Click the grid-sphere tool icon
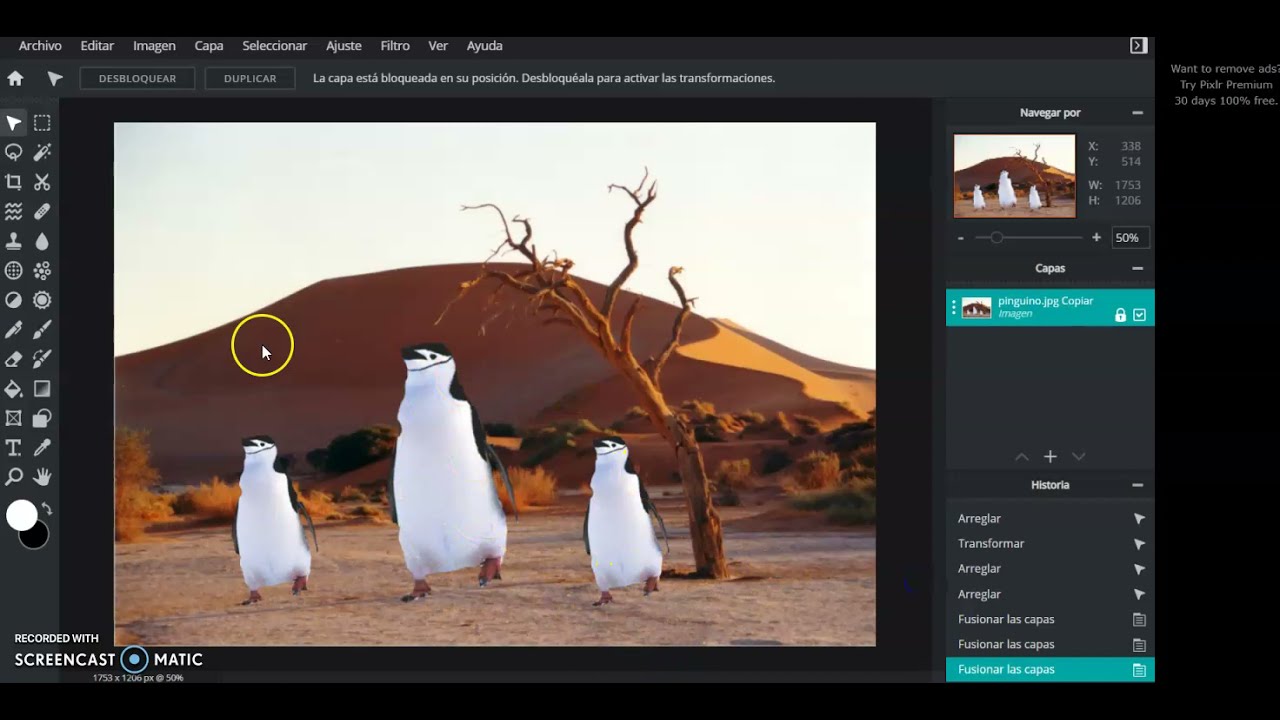This screenshot has width=1280, height=720. (x=14, y=270)
